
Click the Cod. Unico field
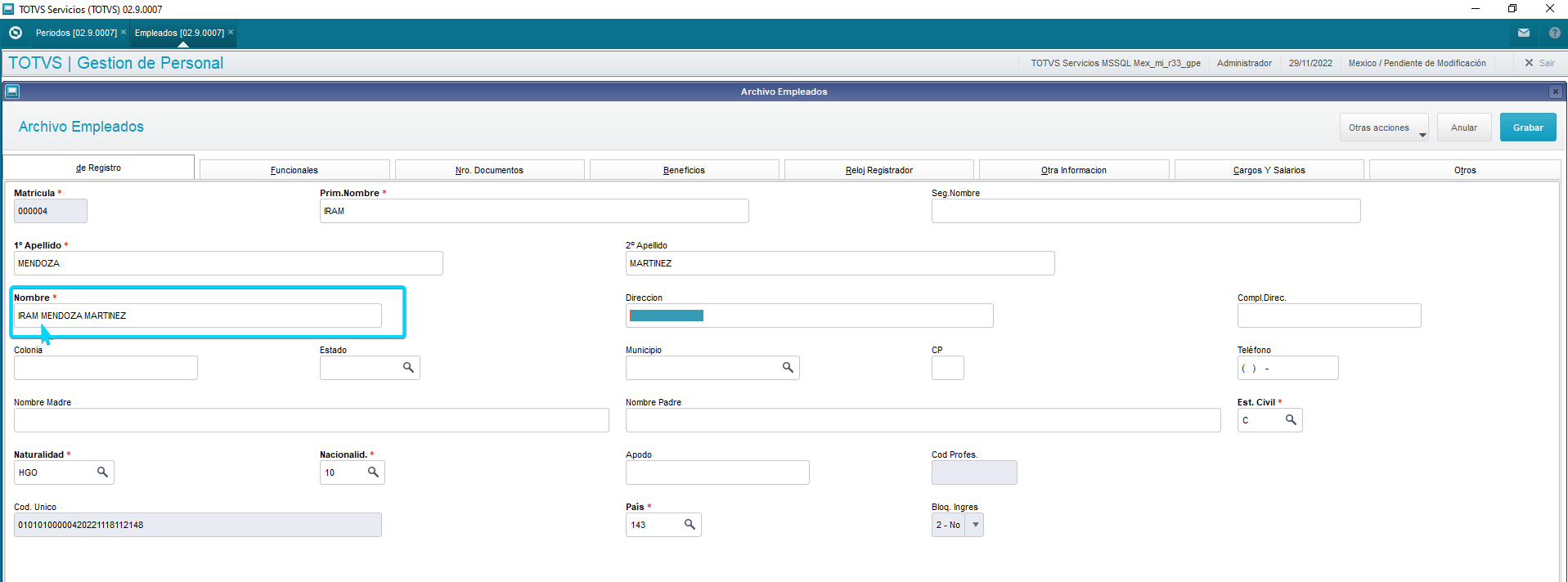198,525
